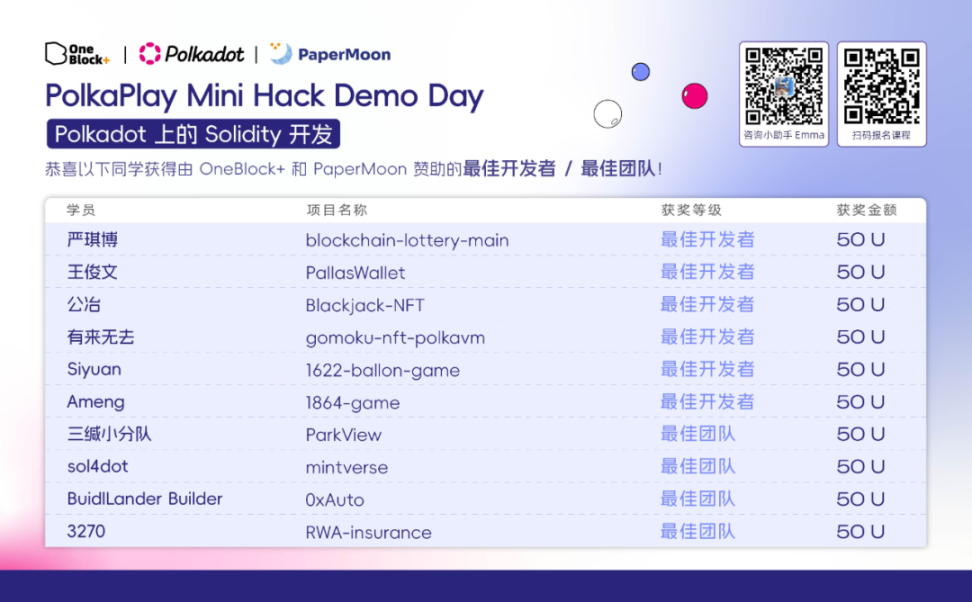Select the name 严琪博
This screenshot has height=602, width=972.
(x=92, y=239)
